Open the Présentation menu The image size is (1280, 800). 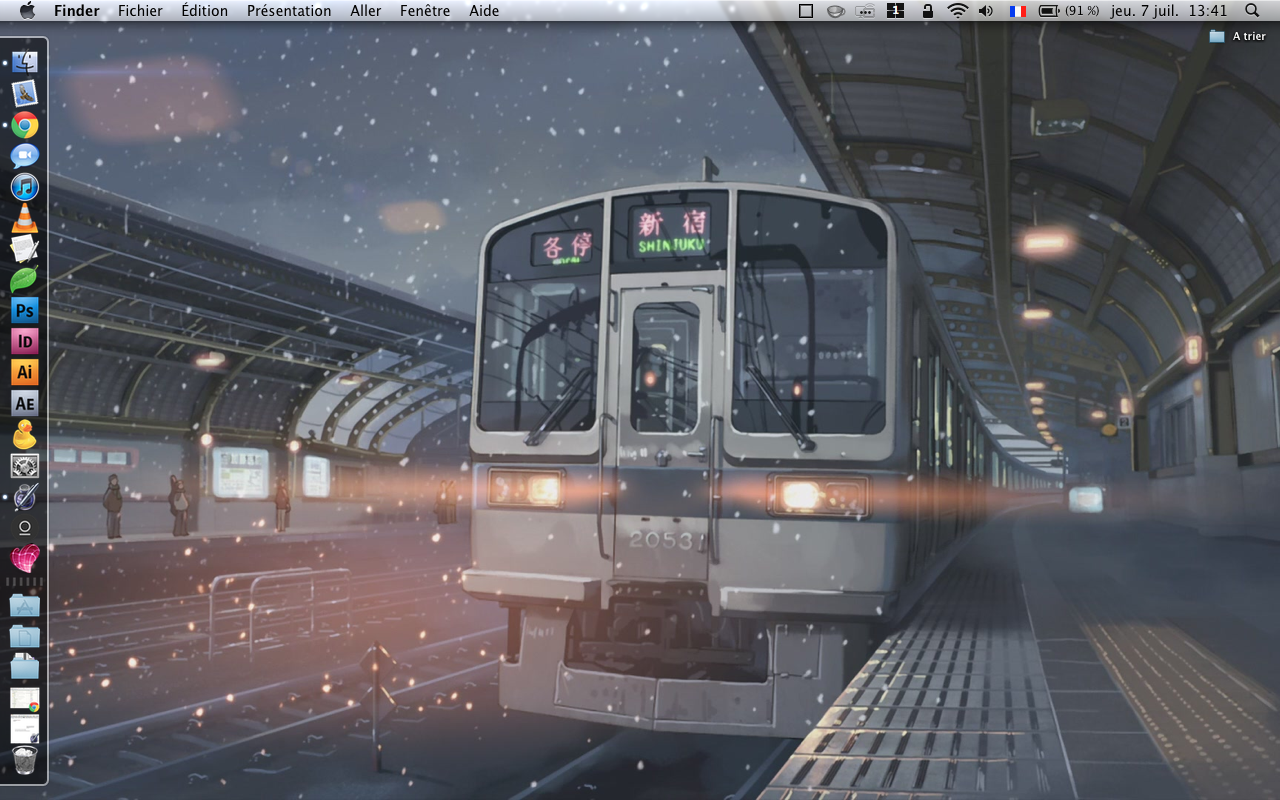(x=289, y=11)
